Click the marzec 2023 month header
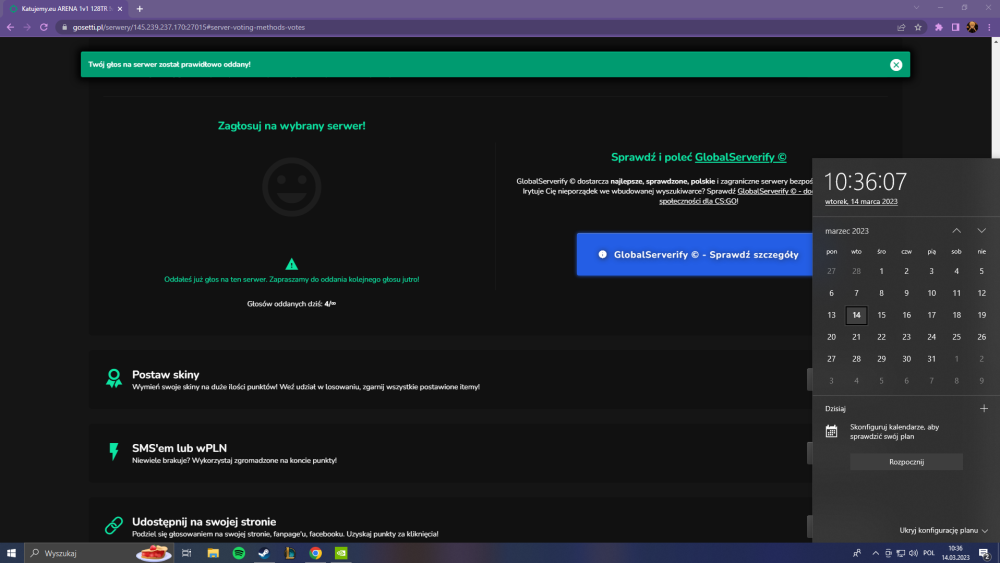The image size is (1000, 563). pos(847,231)
